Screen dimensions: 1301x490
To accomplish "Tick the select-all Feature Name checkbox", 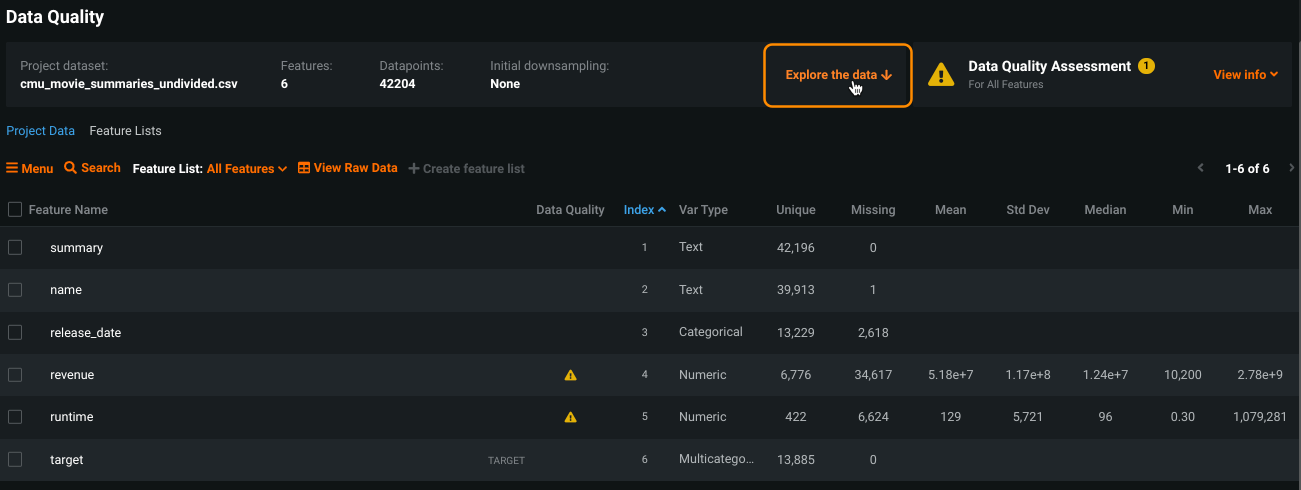I will pyautogui.click(x=15, y=209).
